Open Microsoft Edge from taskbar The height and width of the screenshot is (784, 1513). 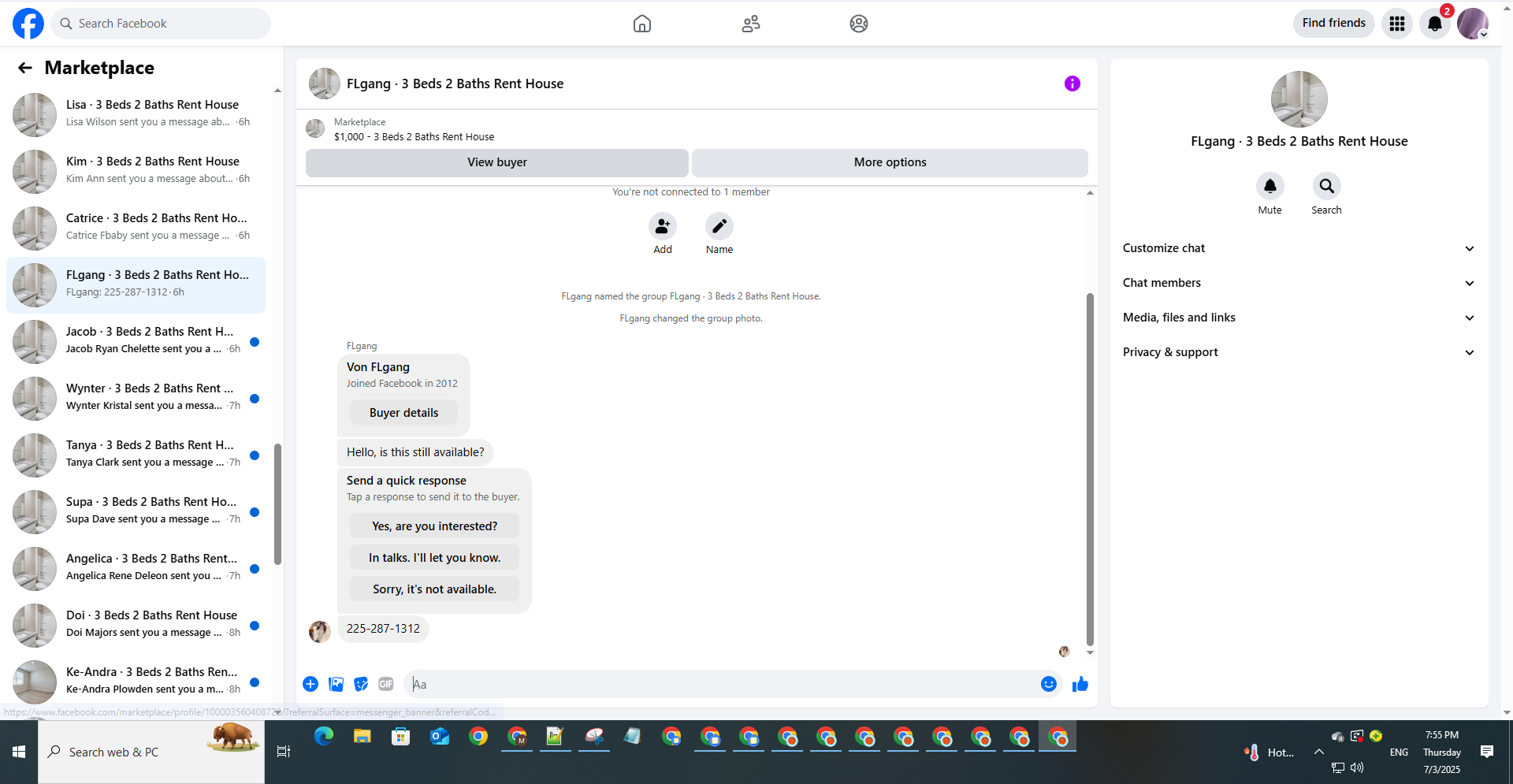point(324,737)
